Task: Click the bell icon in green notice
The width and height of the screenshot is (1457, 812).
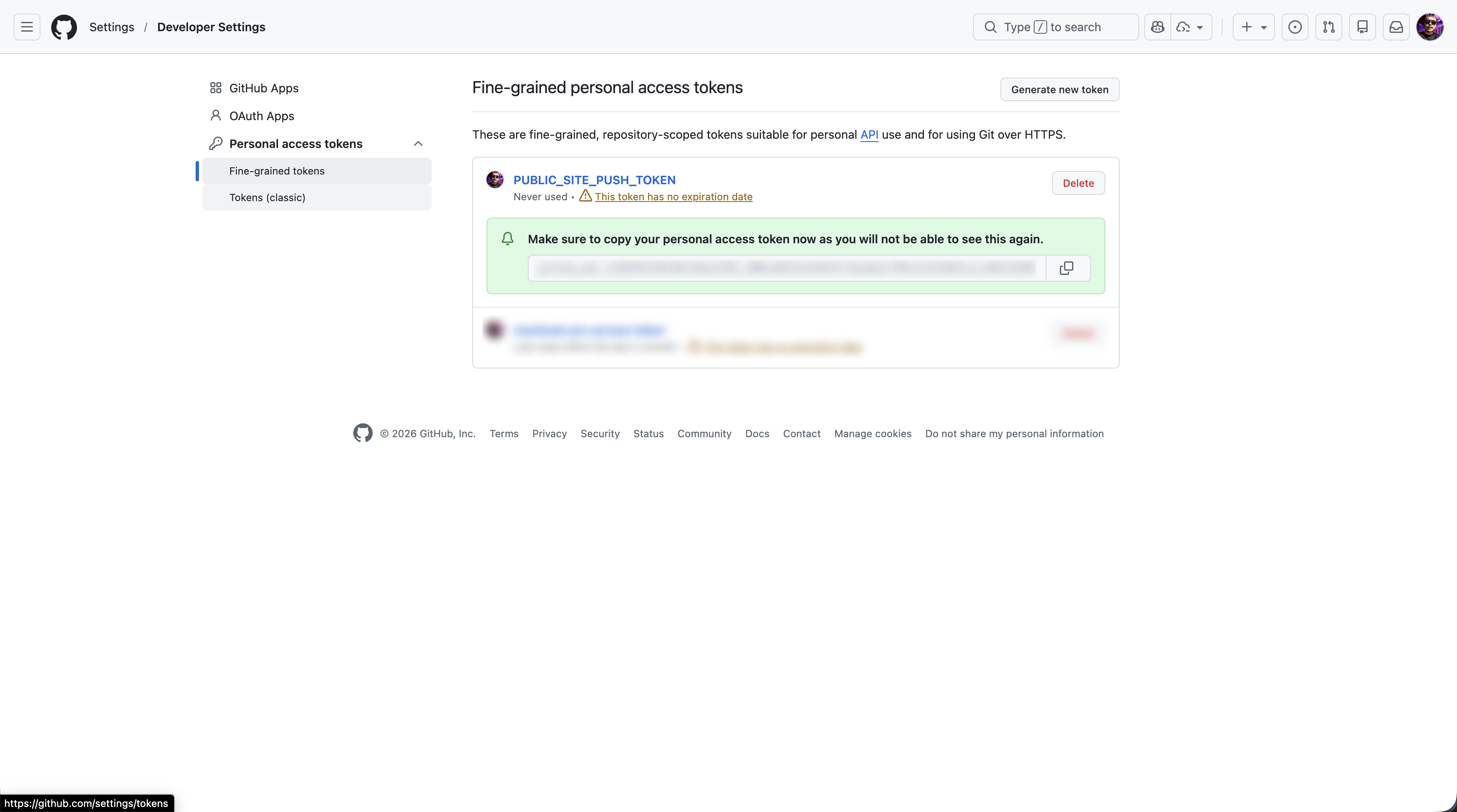Action: point(507,239)
